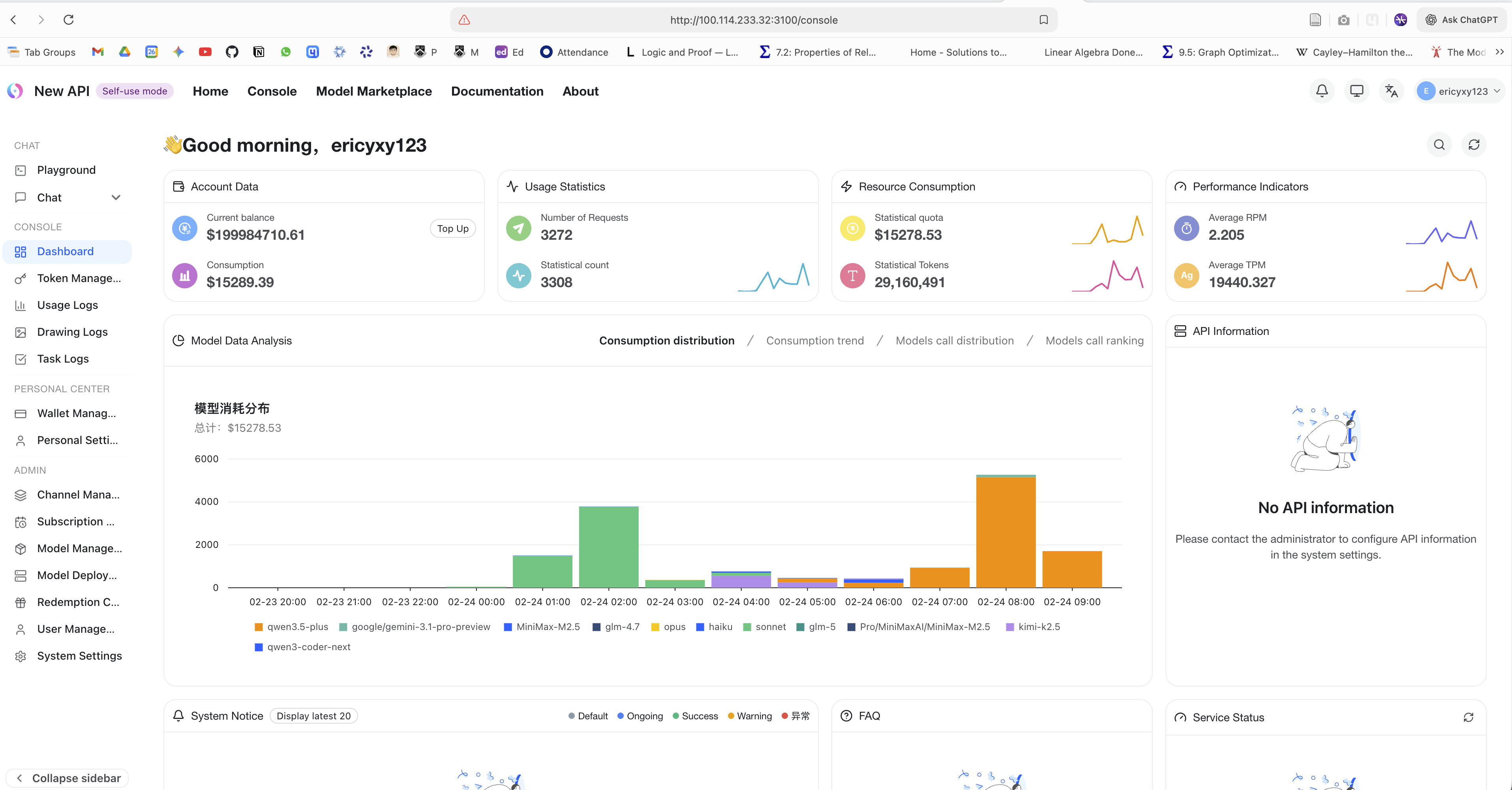Open the Model Marketplace page

coord(374,91)
